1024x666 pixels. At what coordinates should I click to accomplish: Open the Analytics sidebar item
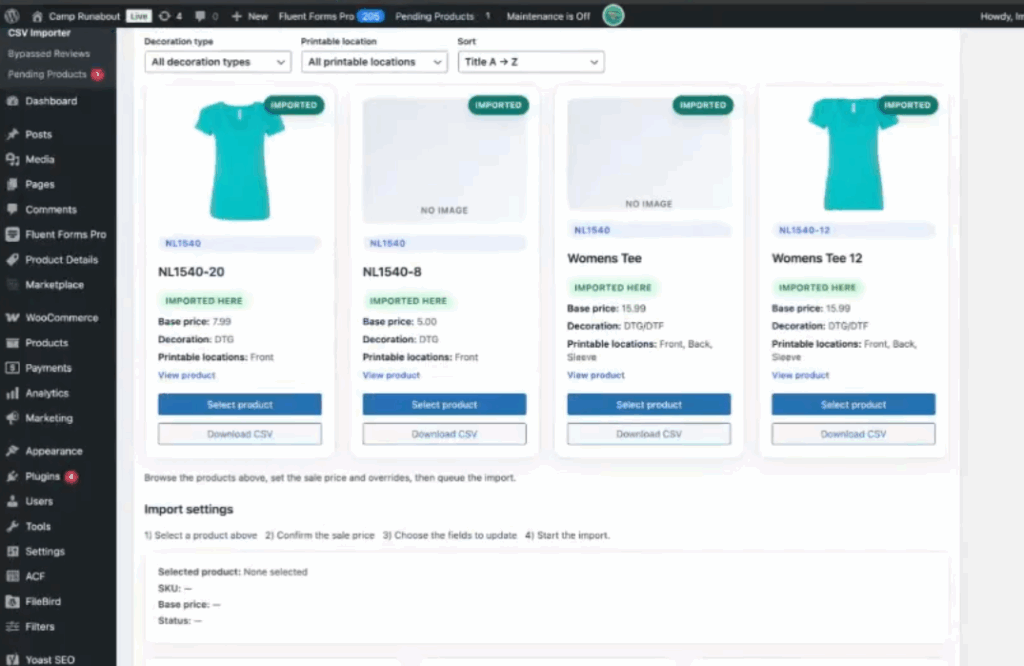47,393
